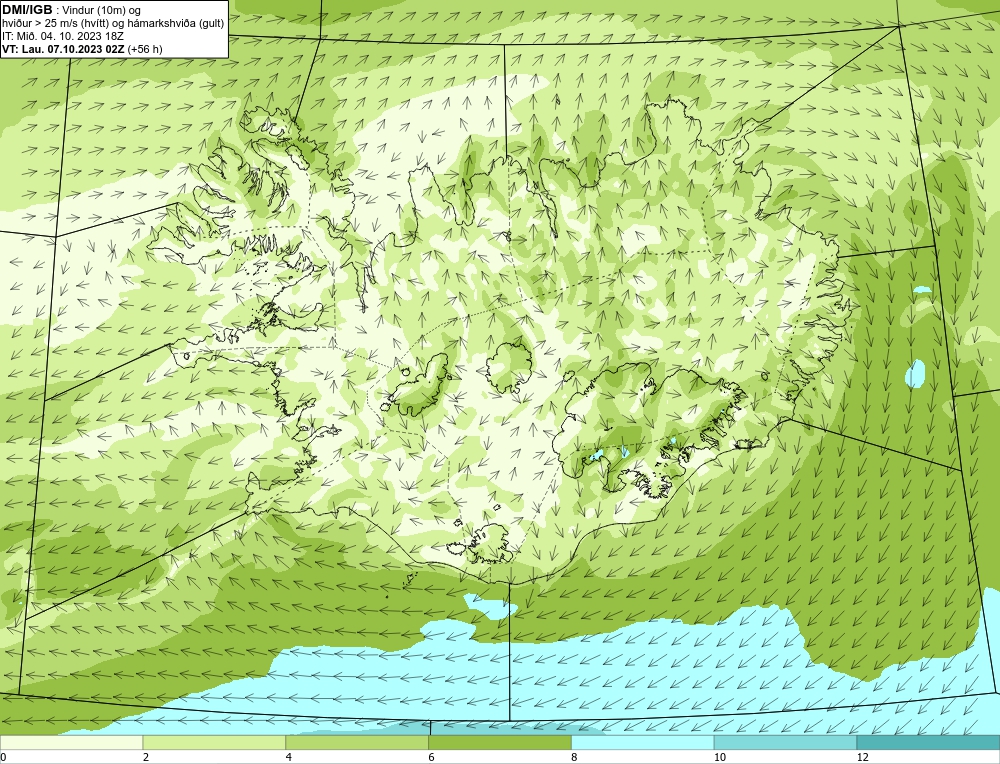
Task: Click the initial time line 'IT: Mið. 04. 10. 2023 18Z'
Action: [x=62, y=36]
